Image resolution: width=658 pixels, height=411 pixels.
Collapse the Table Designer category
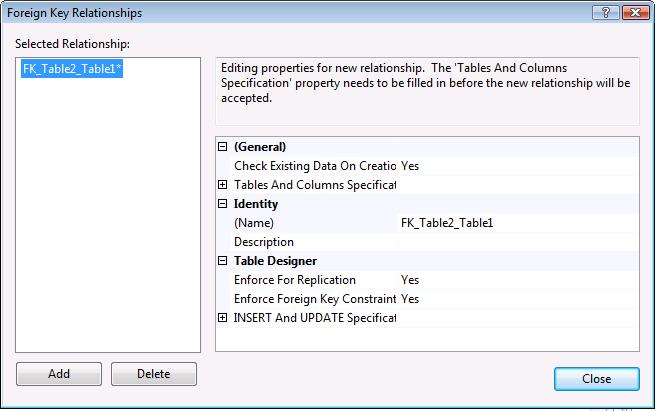click(223, 261)
